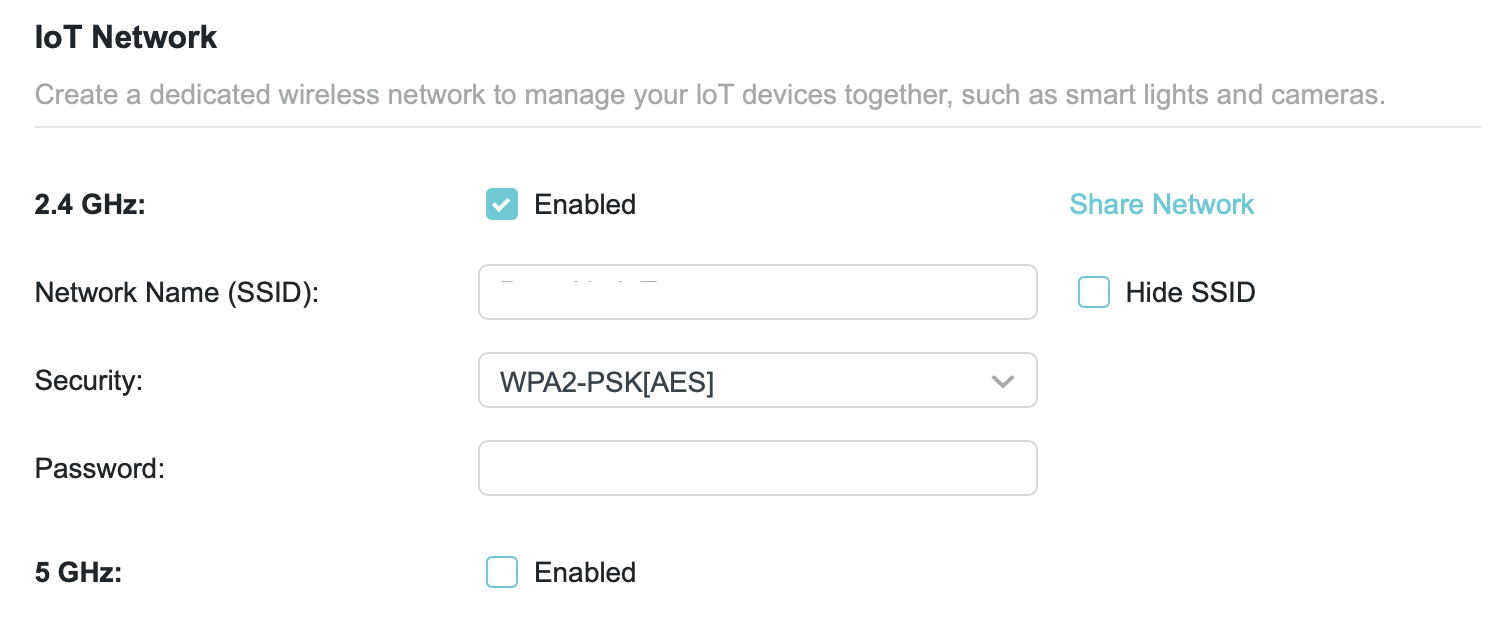Select the WPA2-PSK[AES] security value text
Screen dimensions: 1507x639
pos(607,381)
